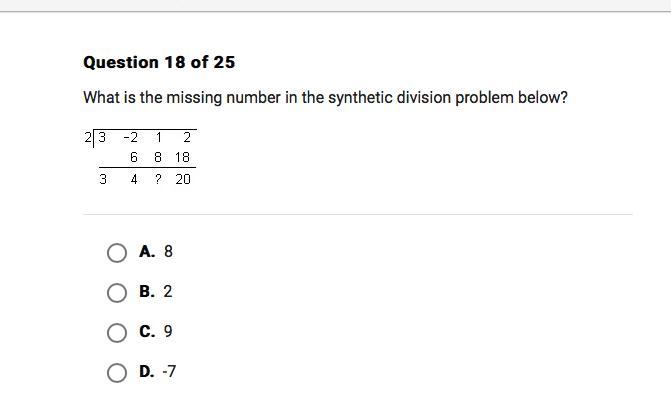The image size is (671, 412).
Task: Click the horizontal divider above the answer choices
Action: pos(358,214)
